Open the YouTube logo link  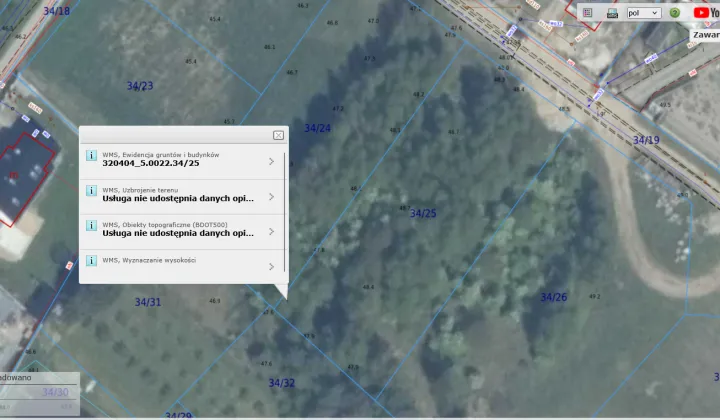706,12
